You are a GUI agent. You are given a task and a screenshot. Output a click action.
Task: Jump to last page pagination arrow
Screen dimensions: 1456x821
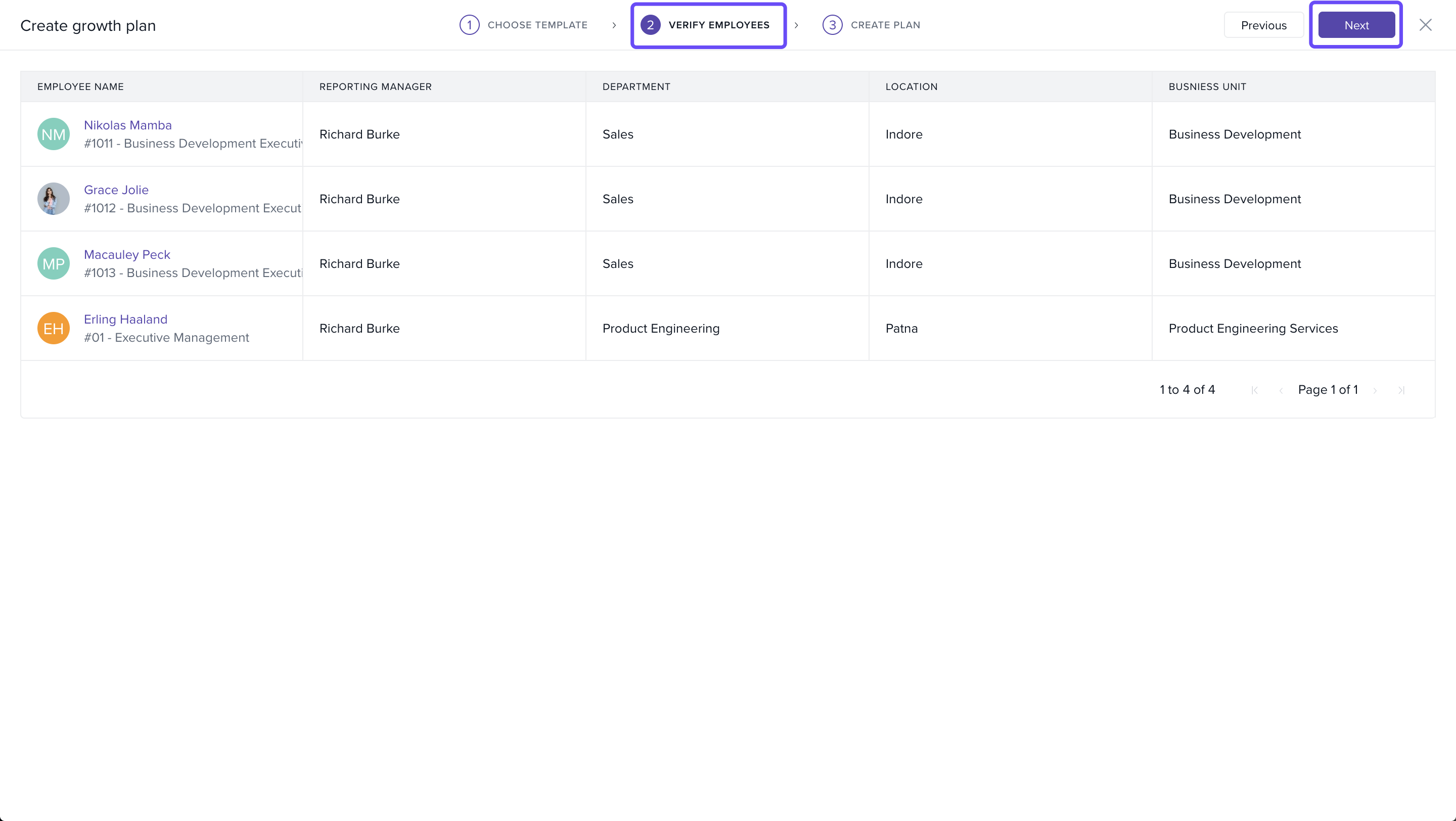point(1401,390)
